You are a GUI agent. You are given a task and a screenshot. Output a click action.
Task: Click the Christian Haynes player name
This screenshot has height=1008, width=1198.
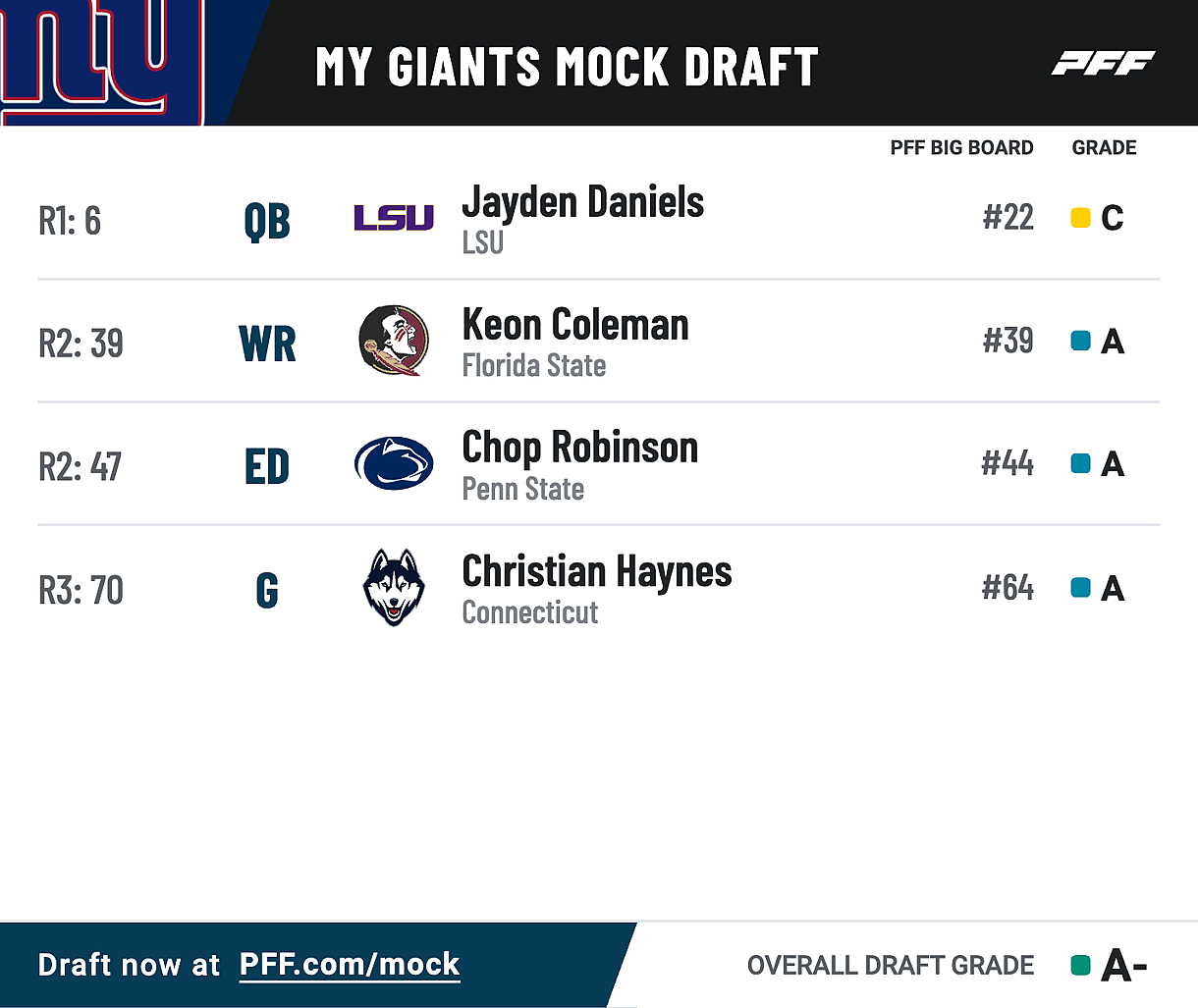pos(597,571)
